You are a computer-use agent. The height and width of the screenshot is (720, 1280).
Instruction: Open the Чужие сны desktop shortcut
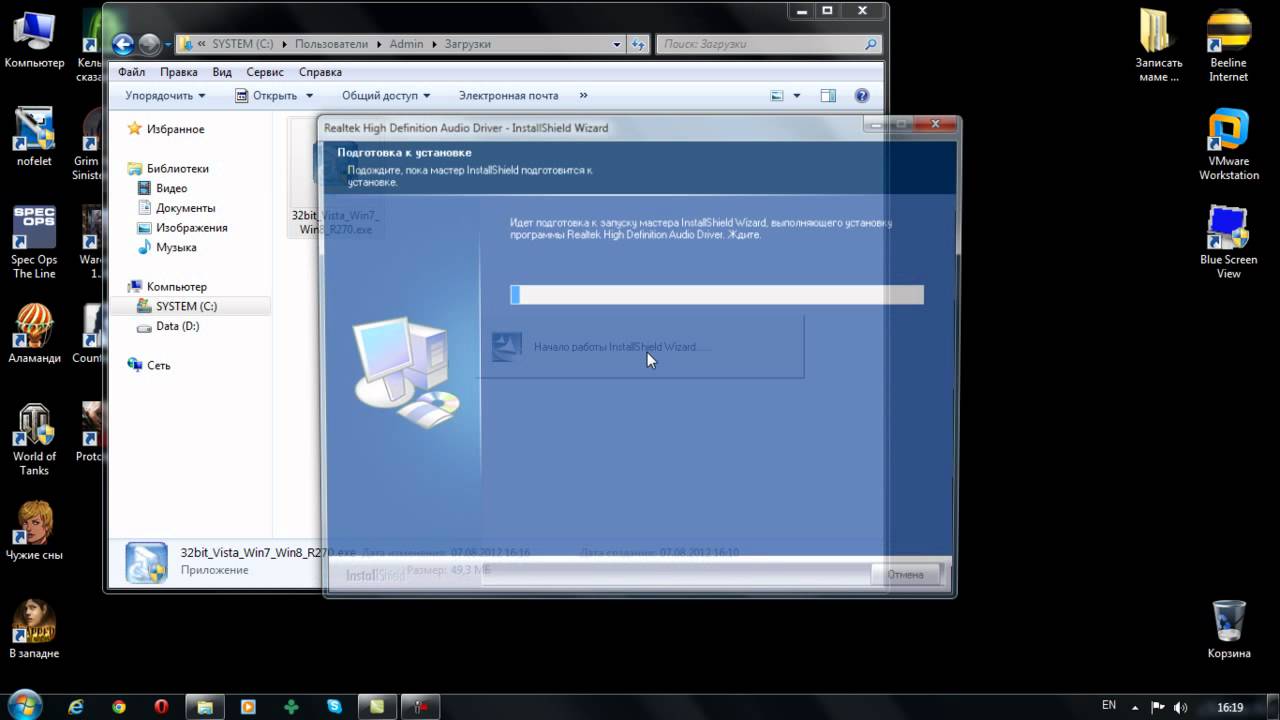click(x=34, y=530)
